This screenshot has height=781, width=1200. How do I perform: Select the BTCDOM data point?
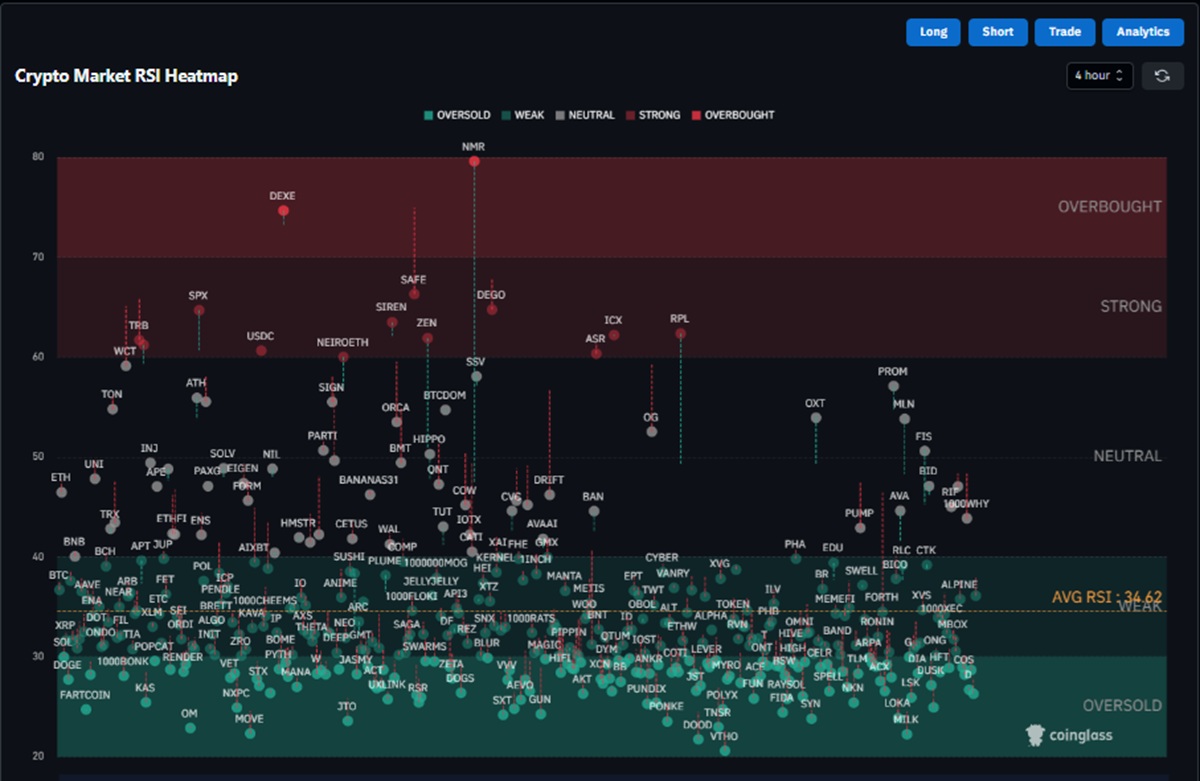445,410
